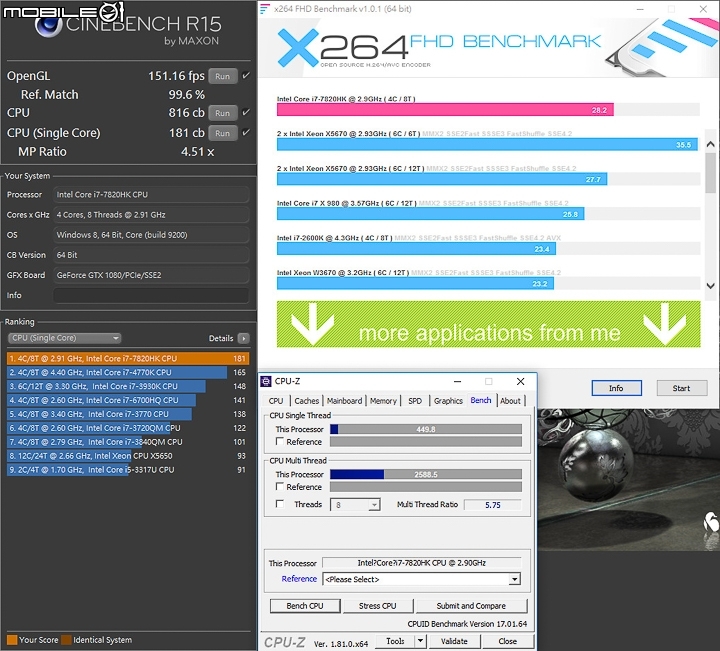
Task: Select ranking row Intel Core i5-3317U CPU
Action: (128, 470)
